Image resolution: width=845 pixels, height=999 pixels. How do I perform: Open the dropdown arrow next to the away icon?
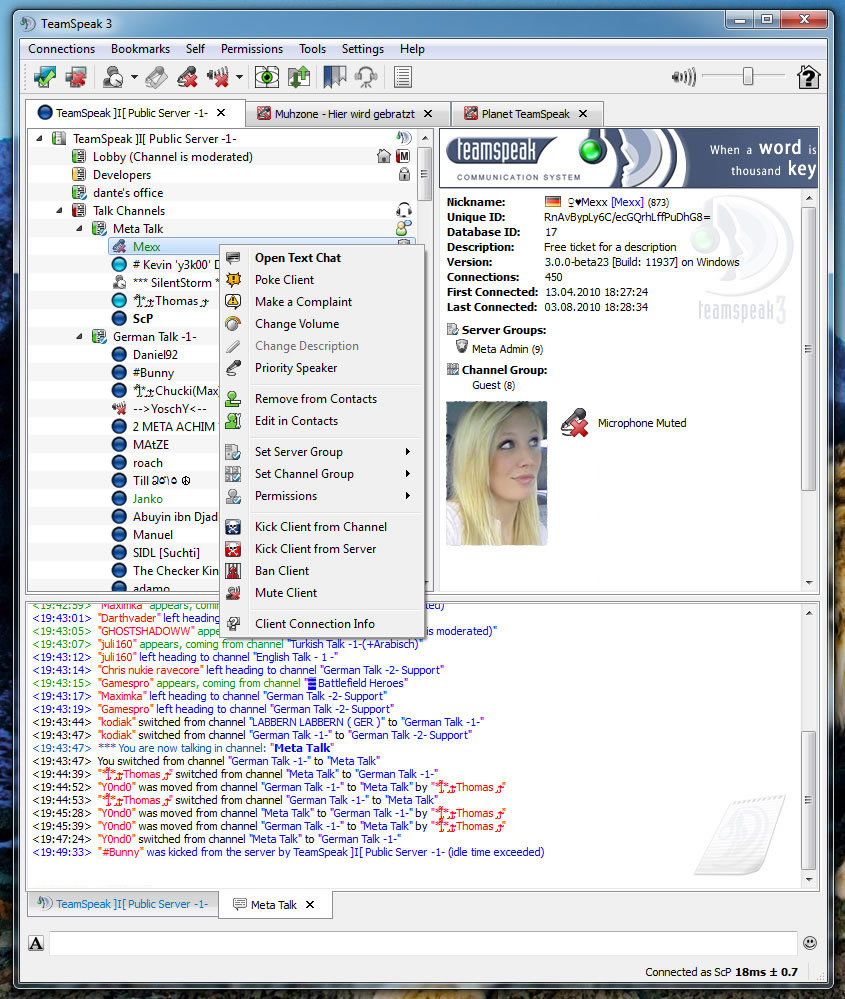tap(134, 77)
